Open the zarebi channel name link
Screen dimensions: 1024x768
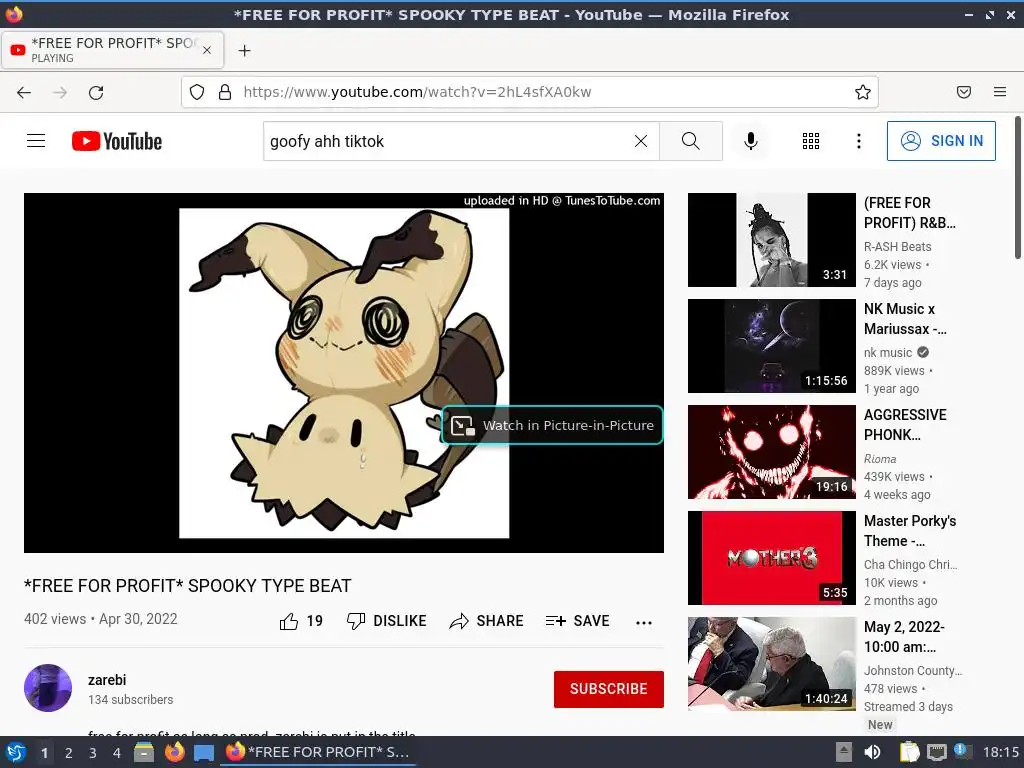(107, 680)
